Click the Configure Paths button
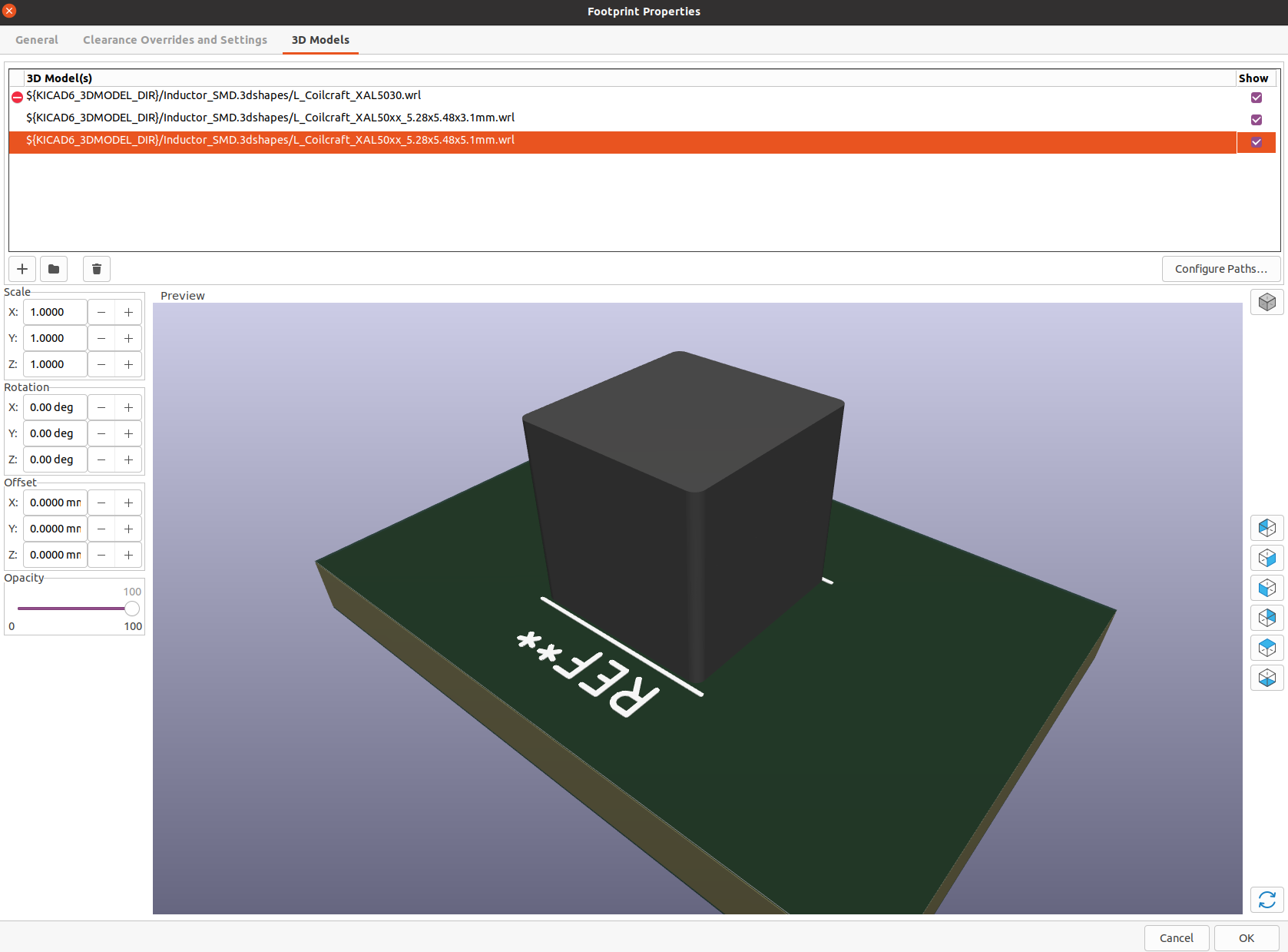 (x=1220, y=269)
